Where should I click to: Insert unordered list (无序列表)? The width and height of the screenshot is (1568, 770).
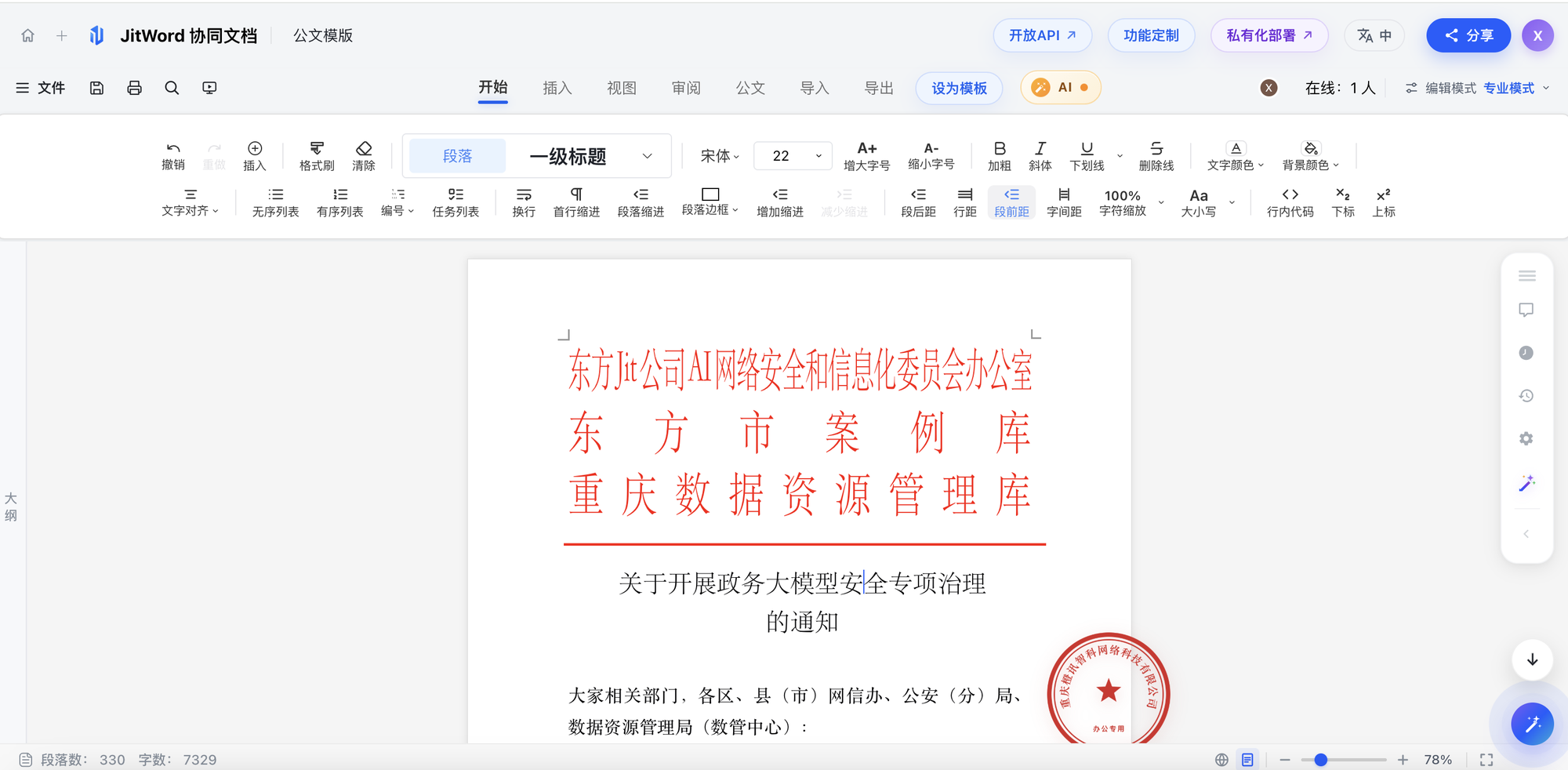click(x=275, y=202)
